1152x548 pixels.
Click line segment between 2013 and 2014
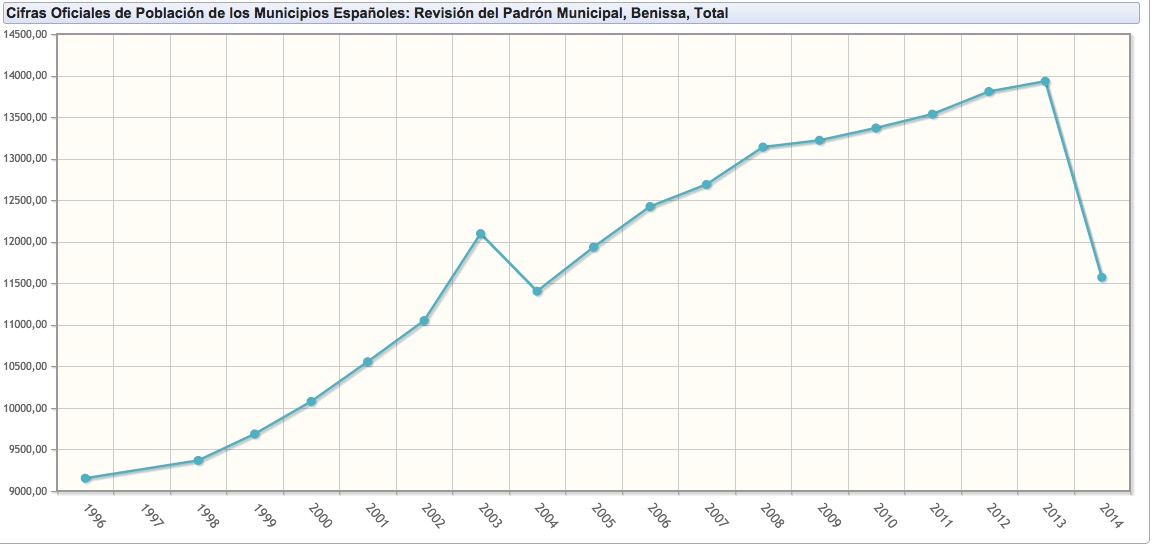tap(1074, 180)
